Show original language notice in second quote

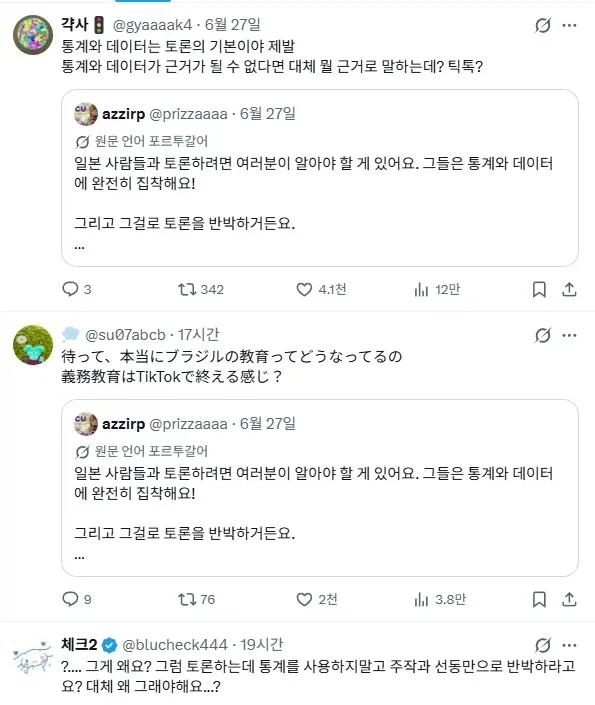142,451
